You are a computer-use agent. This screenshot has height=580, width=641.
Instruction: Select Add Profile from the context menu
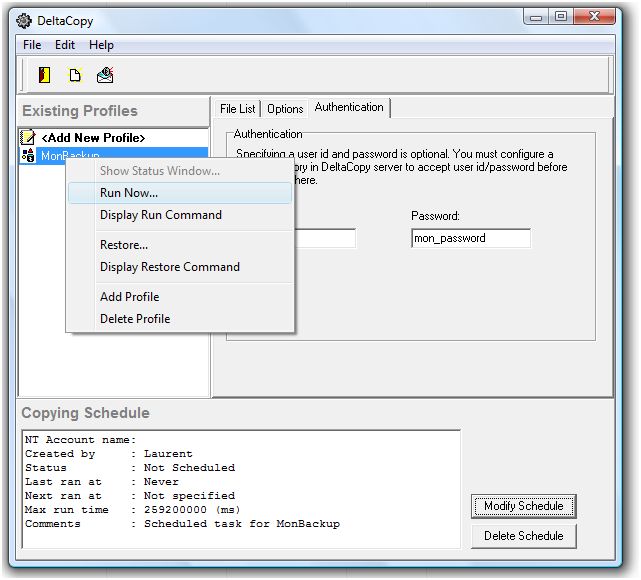pos(180,297)
